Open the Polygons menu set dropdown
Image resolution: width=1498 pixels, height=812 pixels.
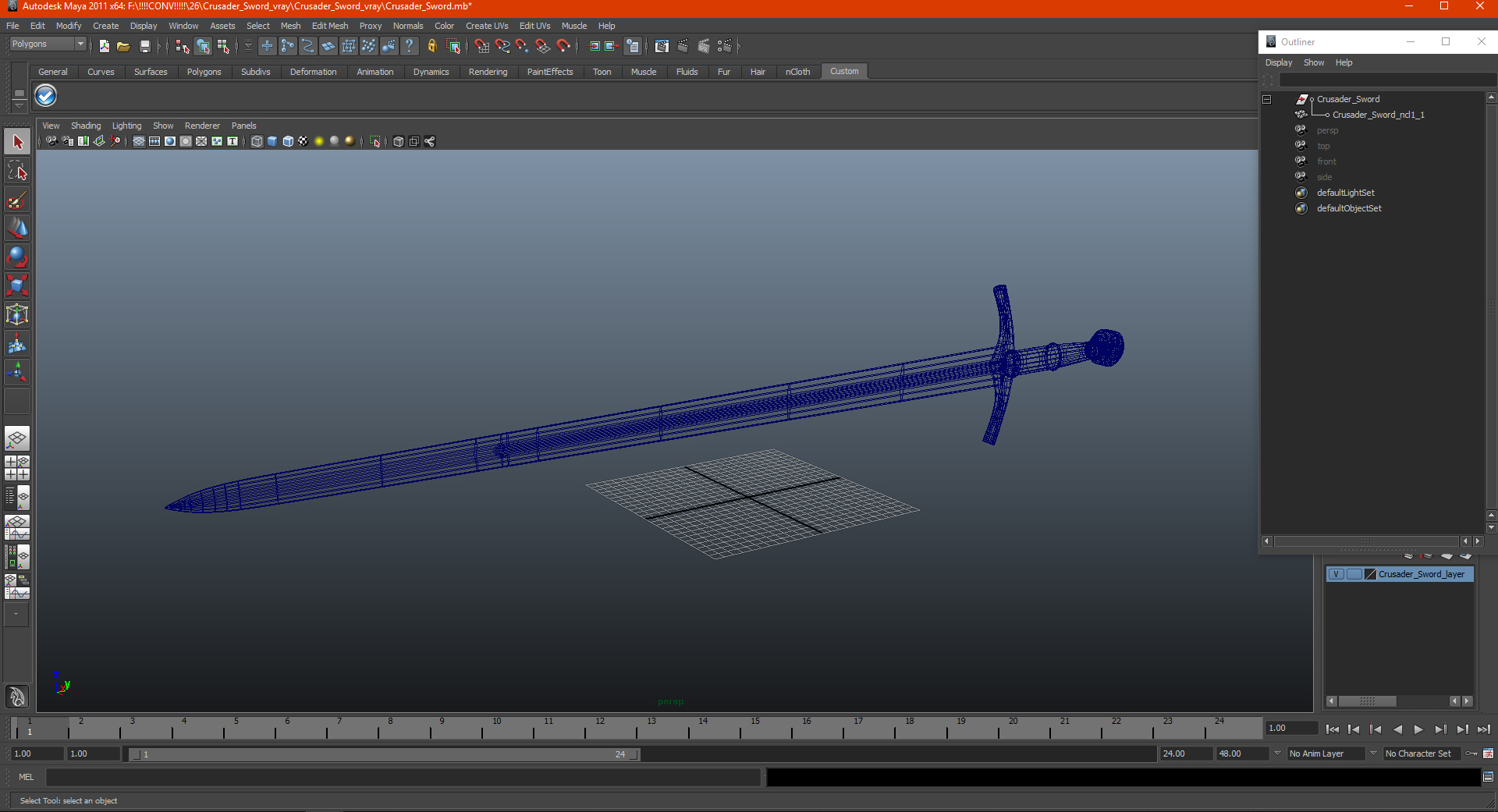click(x=46, y=44)
